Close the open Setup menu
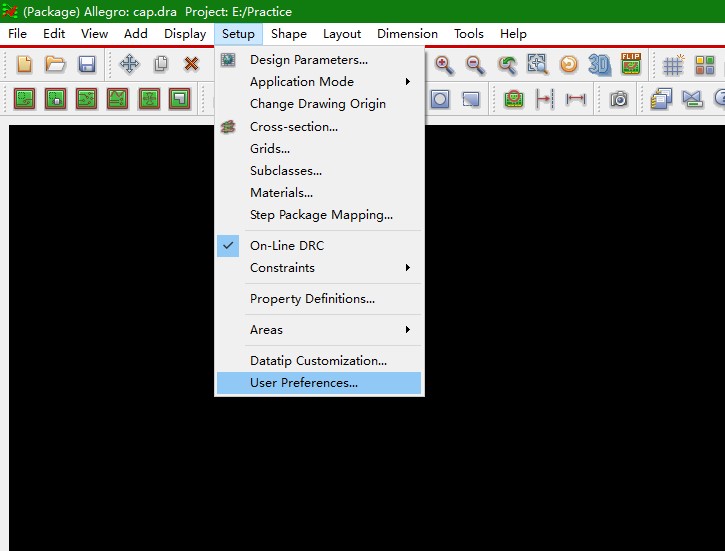The width and height of the screenshot is (725, 551). point(238,34)
